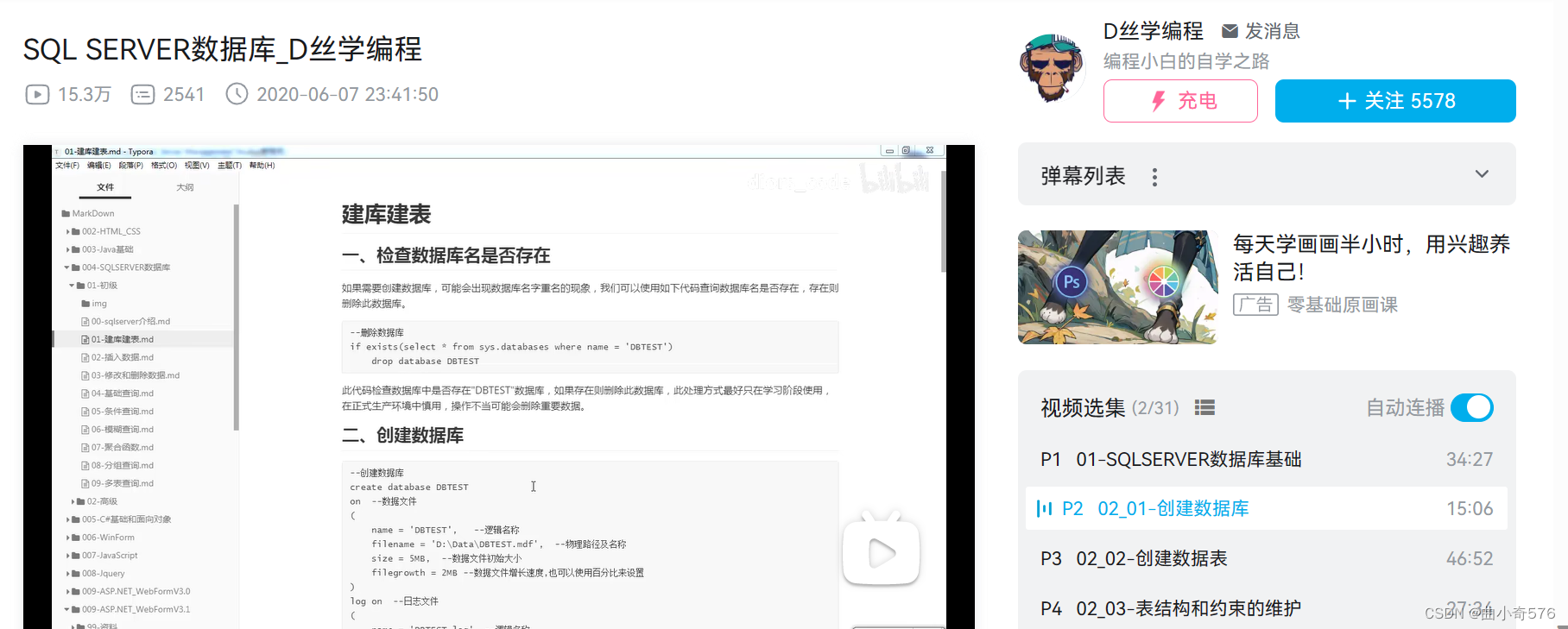Select episode P2 02_01-创建数据库
This screenshot has width=1568, height=629.
click(x=1267, y=508)
